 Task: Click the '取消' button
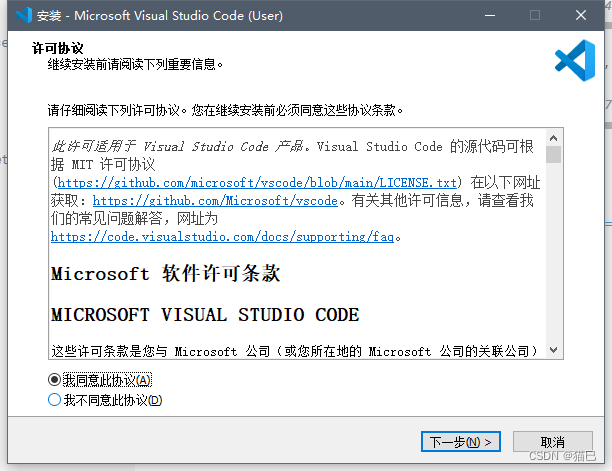pyautogui.click(x=553, y=442)
